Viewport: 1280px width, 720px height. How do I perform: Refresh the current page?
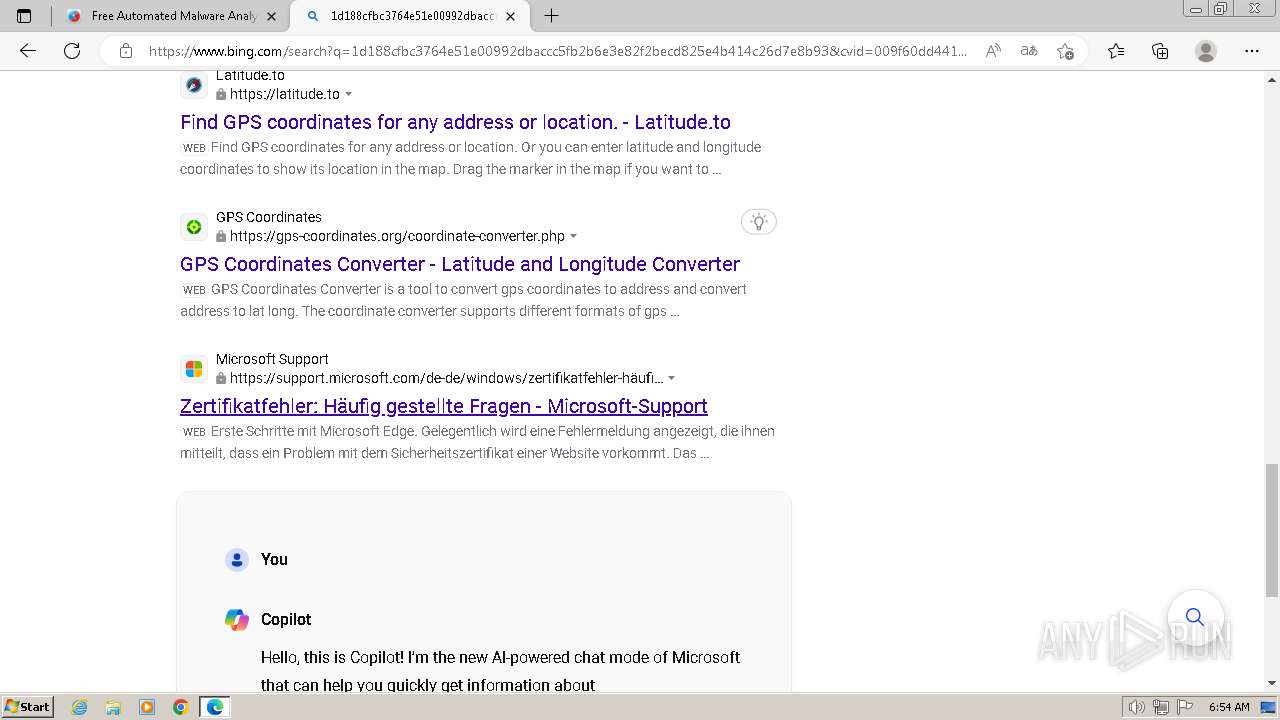(72, 51)
